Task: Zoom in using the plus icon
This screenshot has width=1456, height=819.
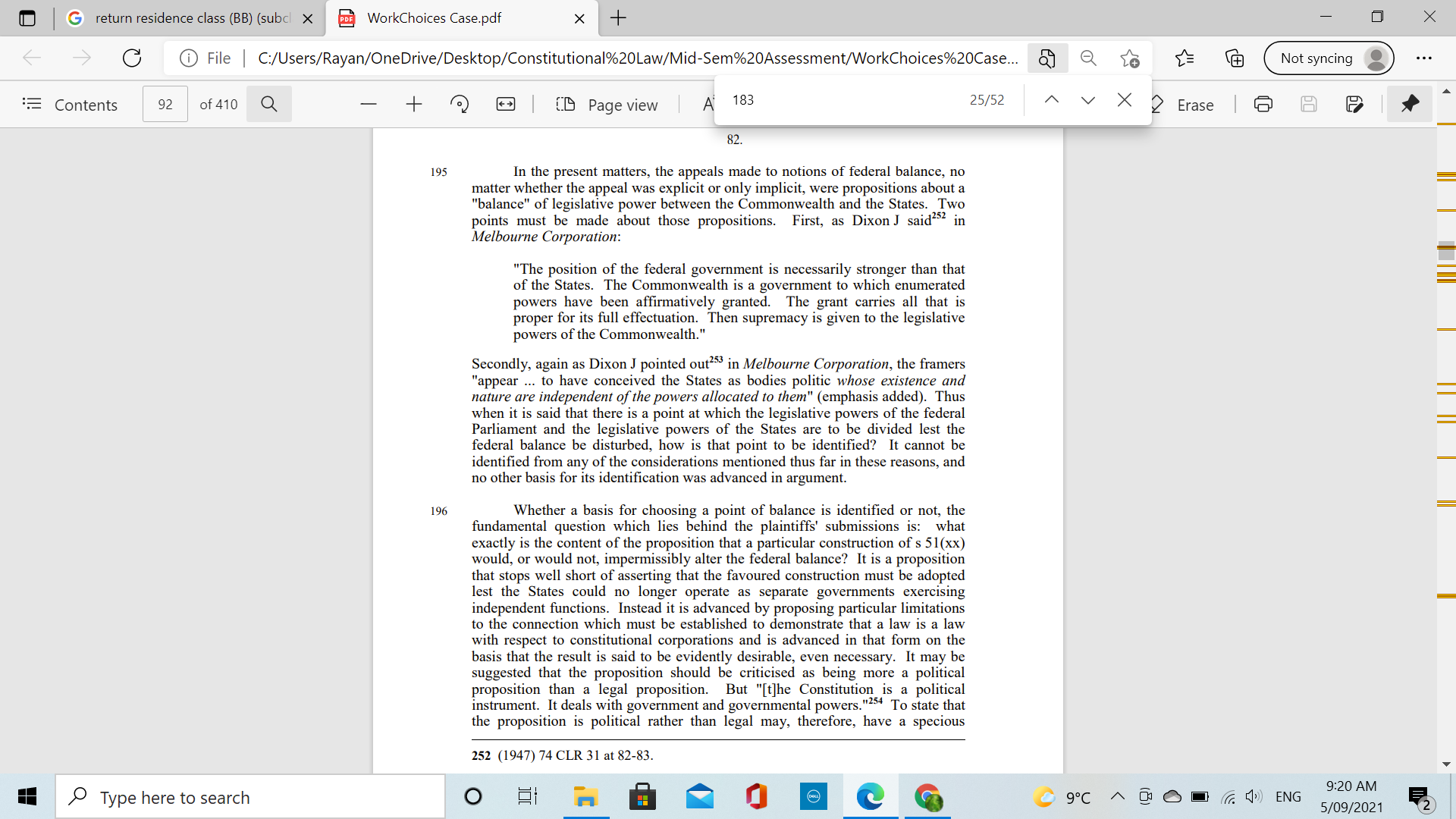Action: tap(414, 105)
